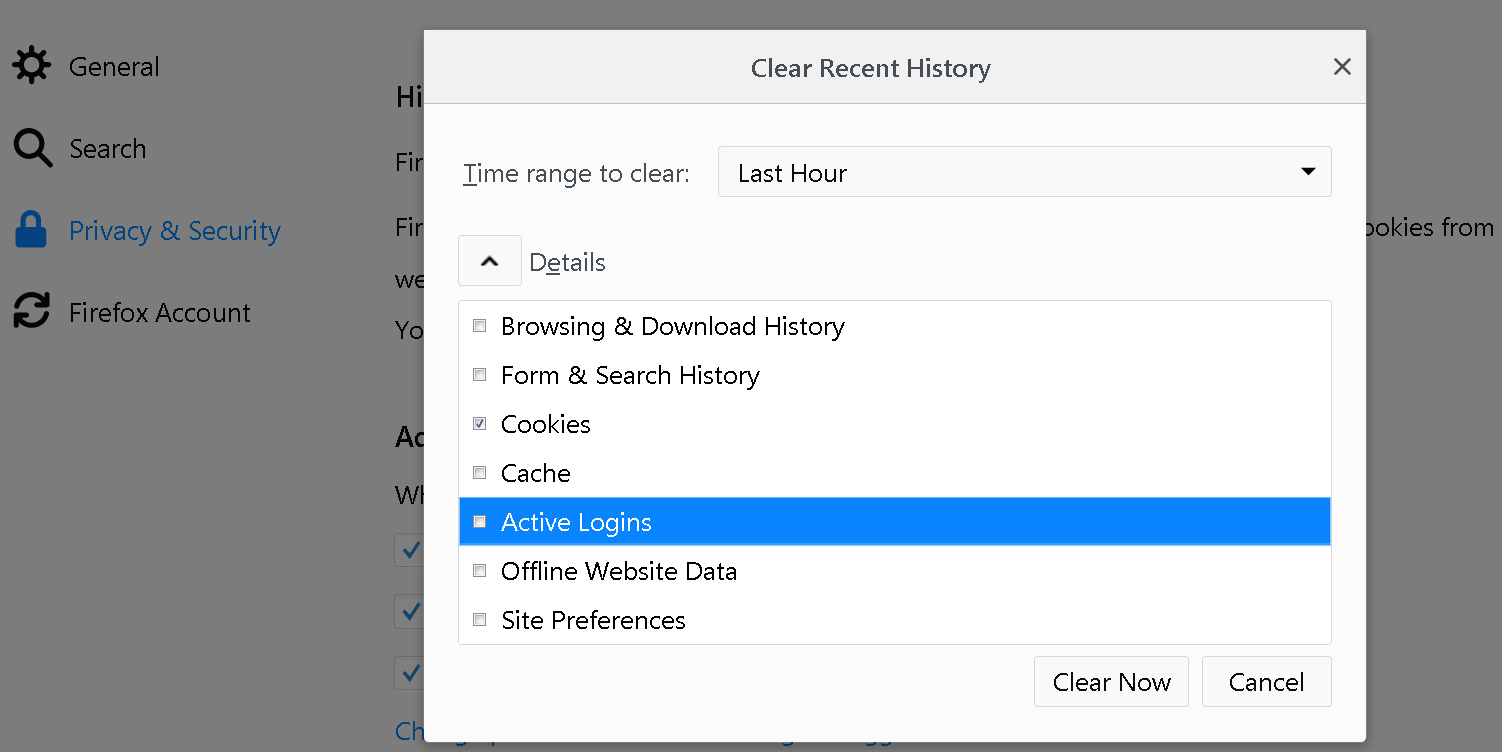Click the Privacy & Security lock icon

31,230
